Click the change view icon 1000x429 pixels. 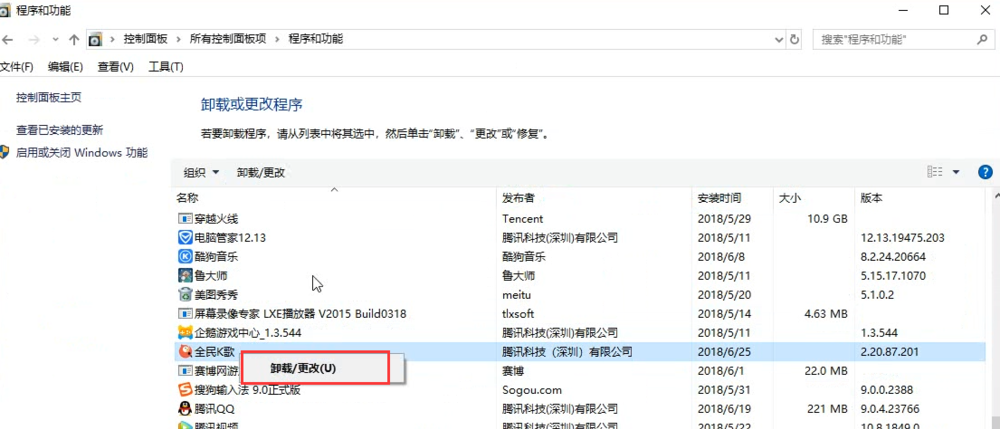tap(935, 171)
